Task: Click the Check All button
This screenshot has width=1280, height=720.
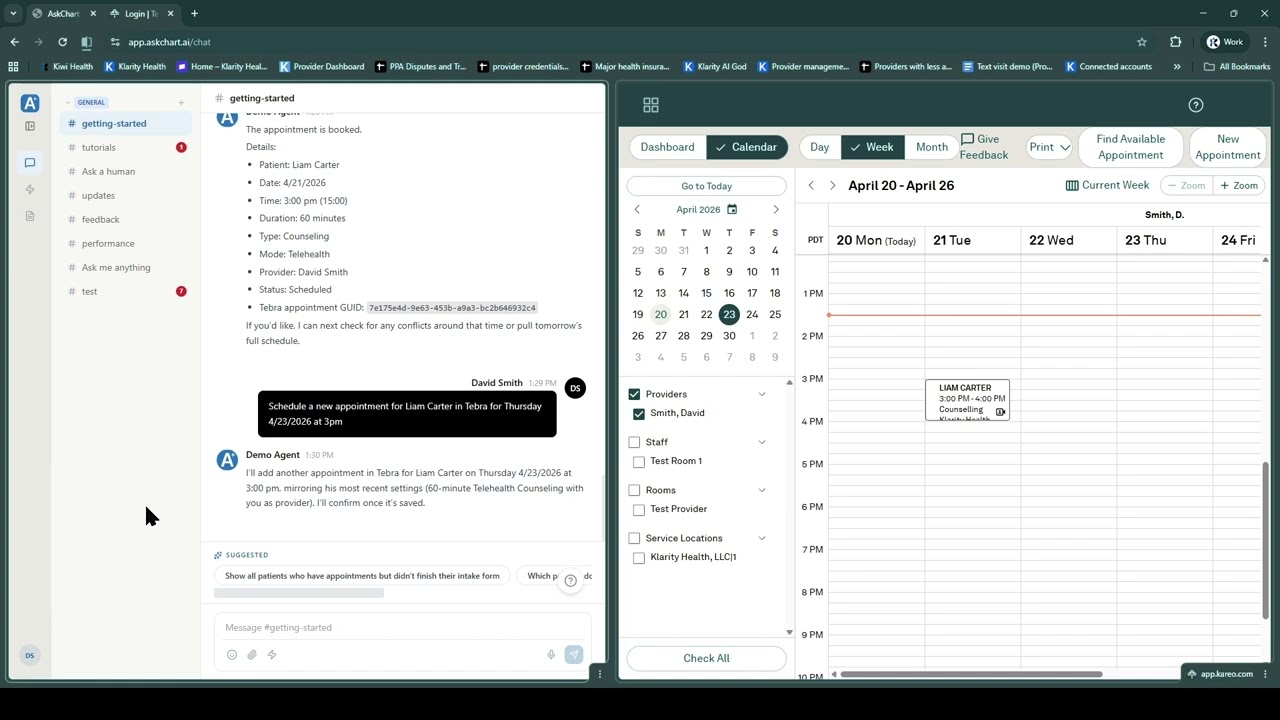Action: click(x=706, y=658)
